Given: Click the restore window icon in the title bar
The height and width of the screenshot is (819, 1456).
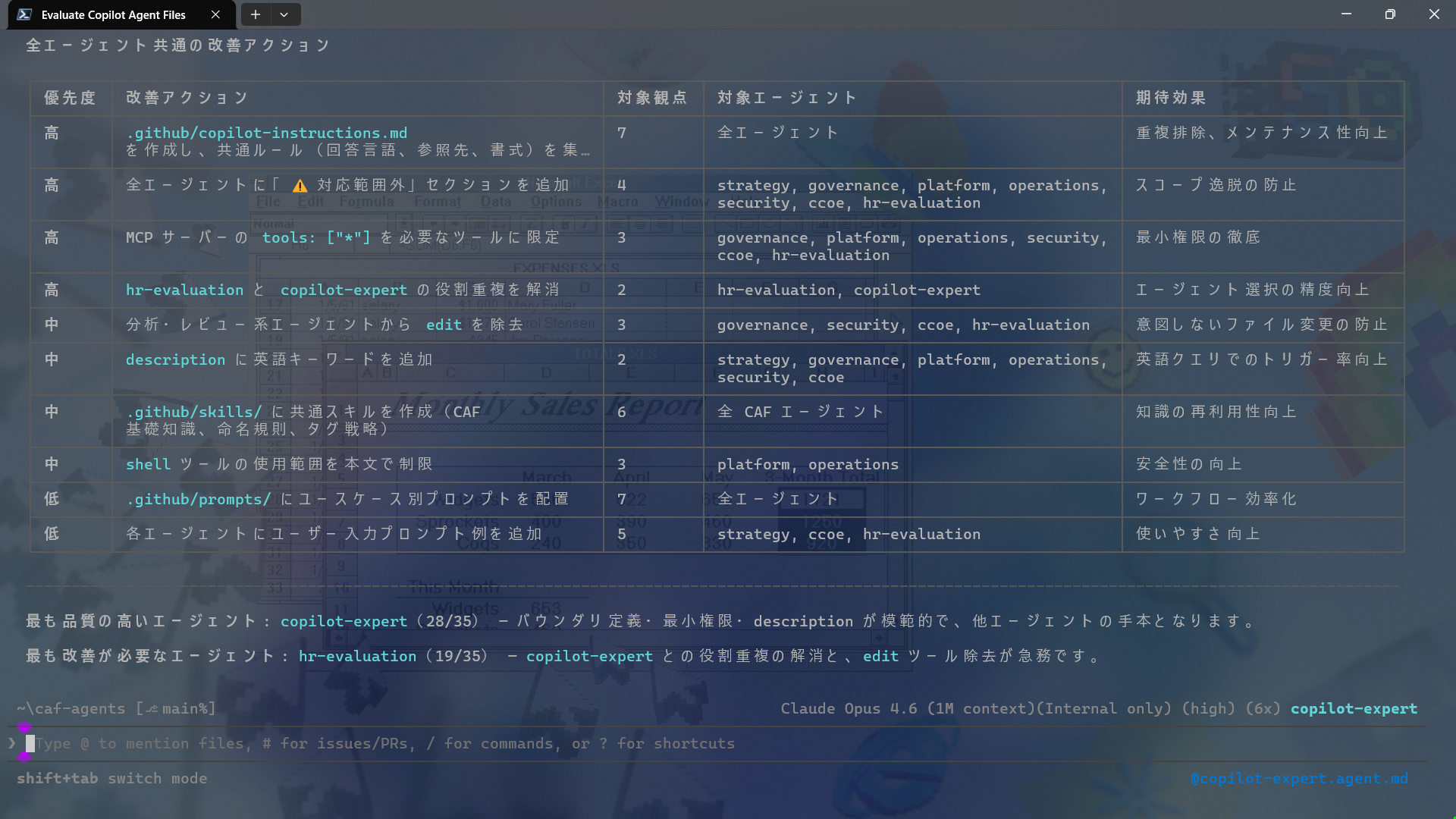Looking at the screenshot, I should [1390, 14].
